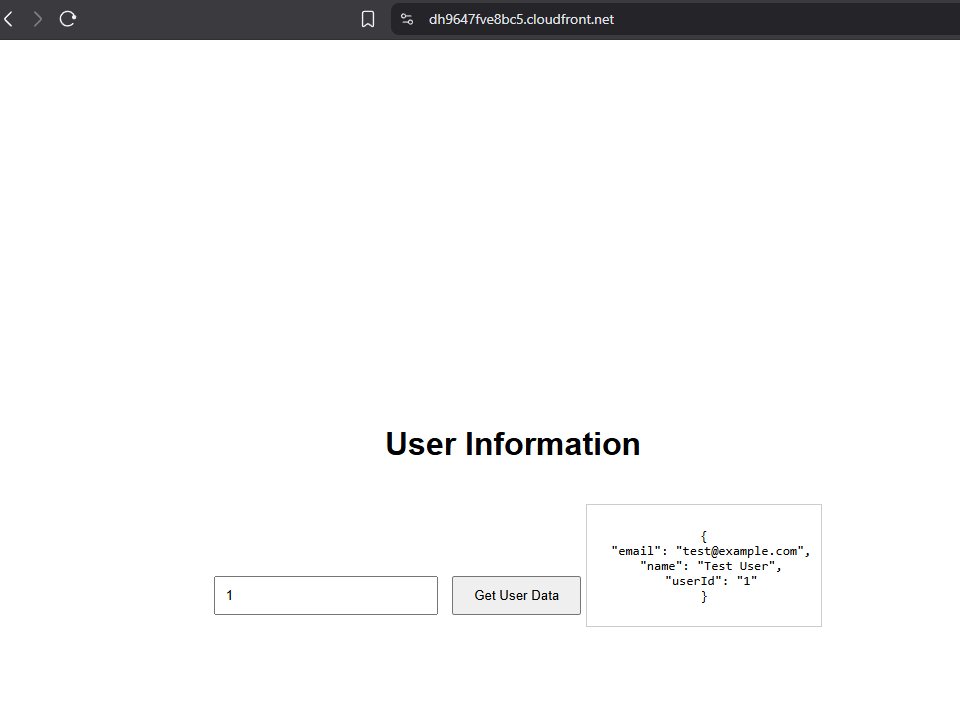
Task: Click the opening curly brace in output
Action: click(704, 536)
